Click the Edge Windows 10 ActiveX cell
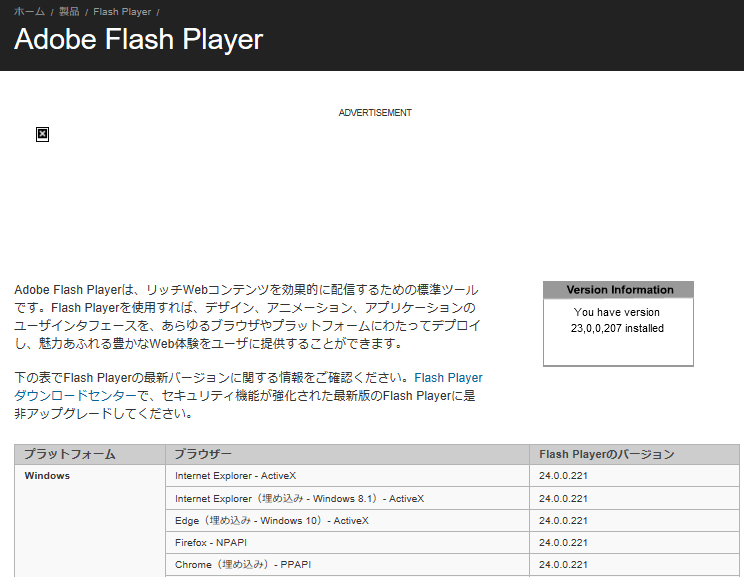Image resolution: width=744 pixels, height=577 pixels. tap(347, 521)
